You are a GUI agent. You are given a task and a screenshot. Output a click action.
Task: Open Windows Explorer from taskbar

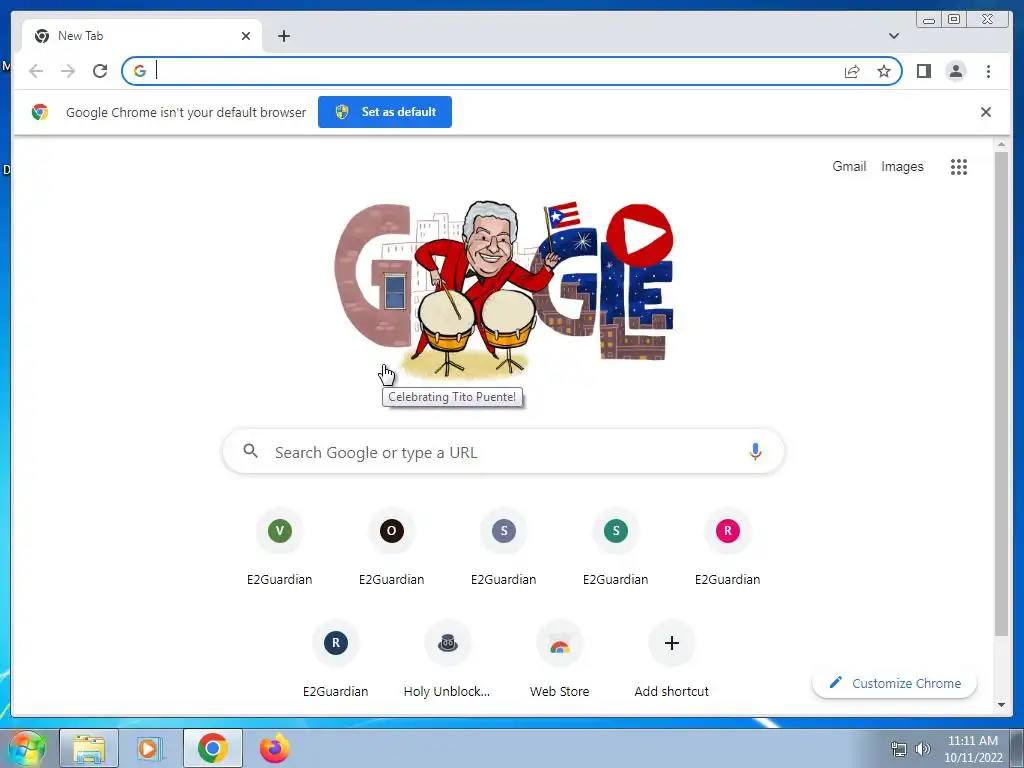[89, 748]
